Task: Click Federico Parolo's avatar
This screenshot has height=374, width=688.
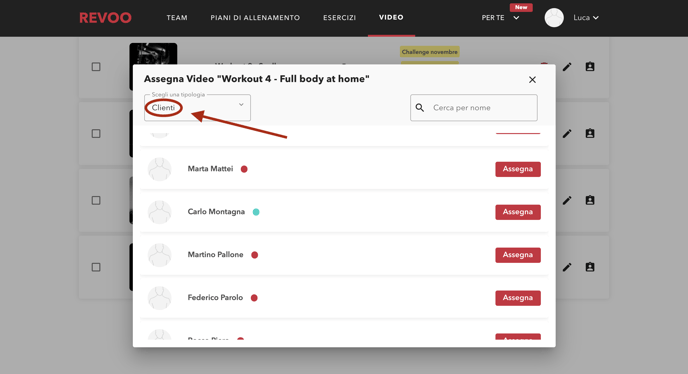Action: tap(160, 298)
